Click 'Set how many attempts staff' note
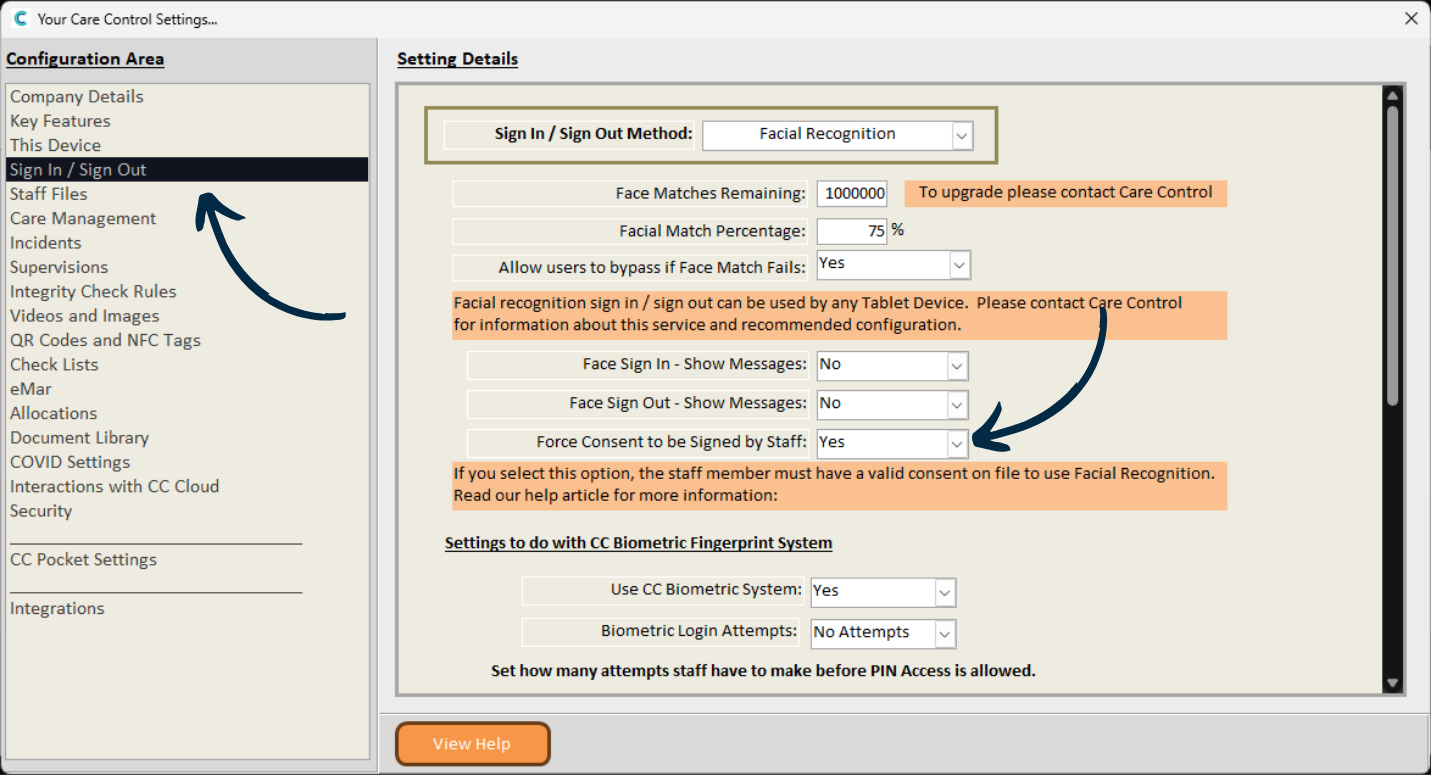This screenshot has width=1434, height=778. click(x=763, y=671)
